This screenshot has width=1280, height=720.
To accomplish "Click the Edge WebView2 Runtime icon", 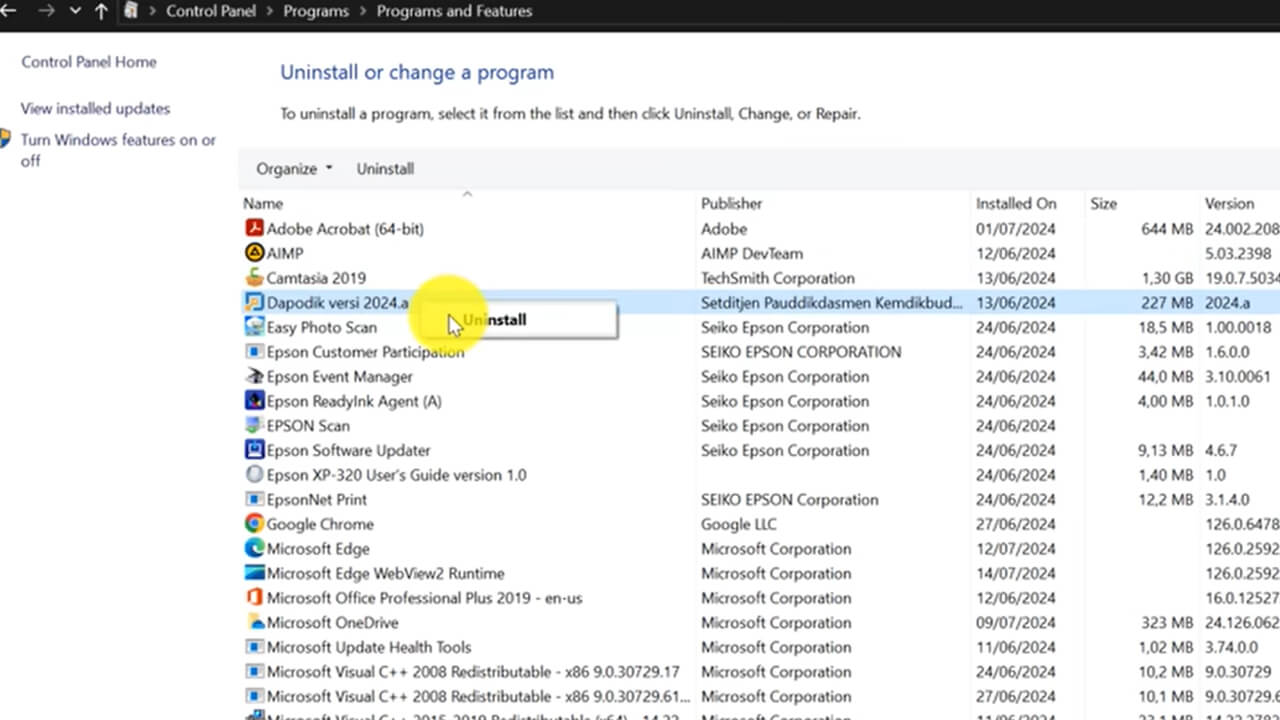I will coord(254,573).
